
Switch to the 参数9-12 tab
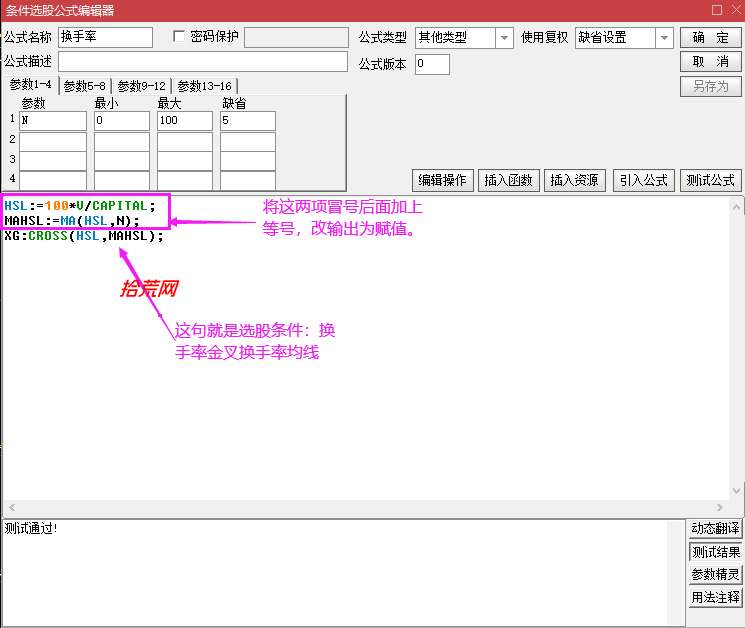[142, 86]
